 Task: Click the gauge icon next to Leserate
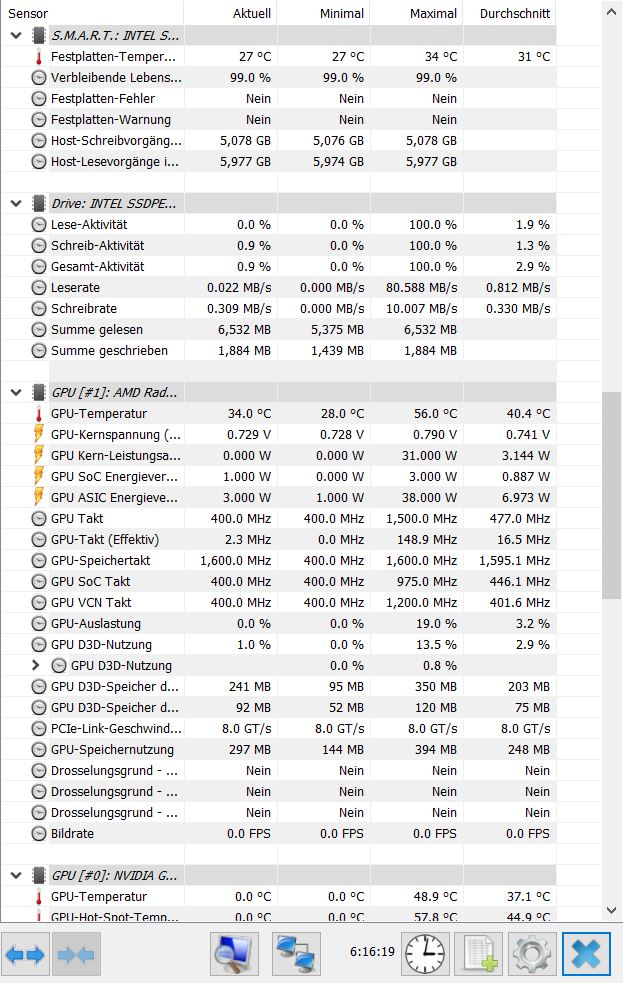pos(39,288)
